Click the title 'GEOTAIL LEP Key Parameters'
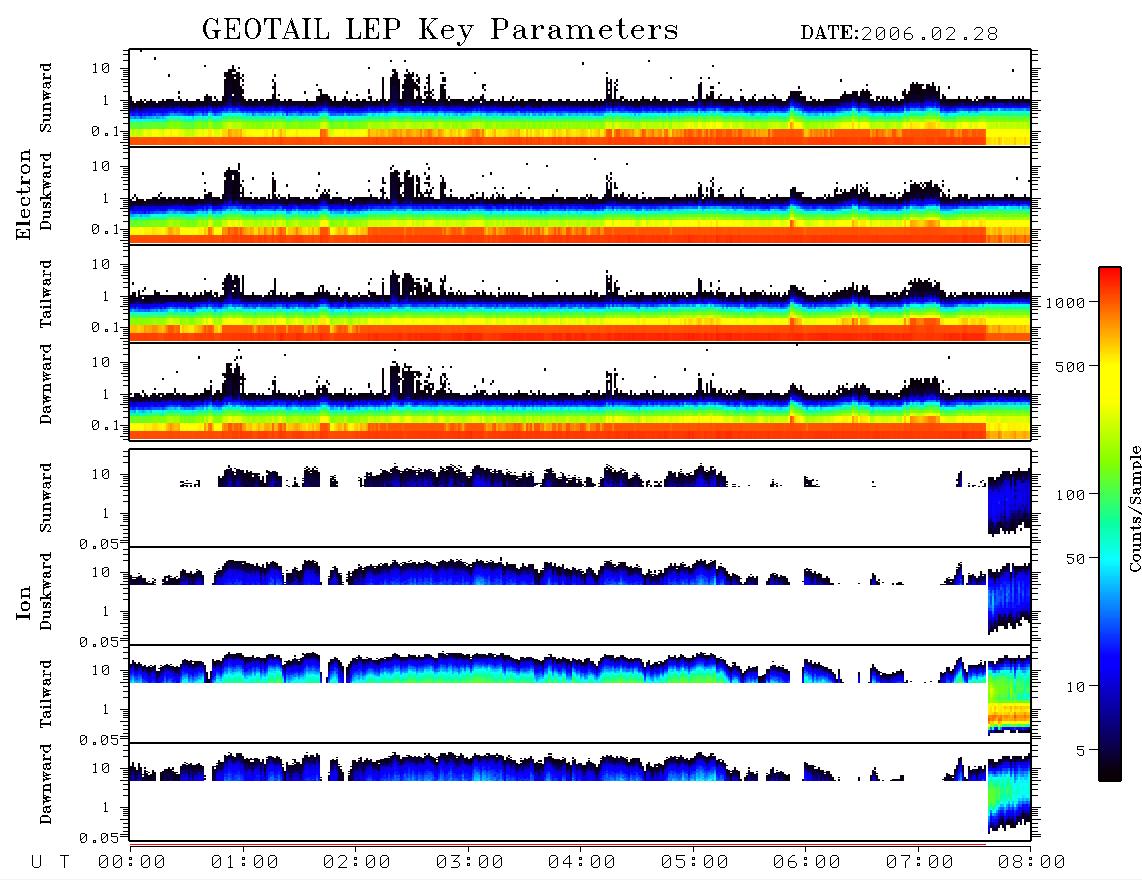The image size is (1142, 880). point(440,30)
